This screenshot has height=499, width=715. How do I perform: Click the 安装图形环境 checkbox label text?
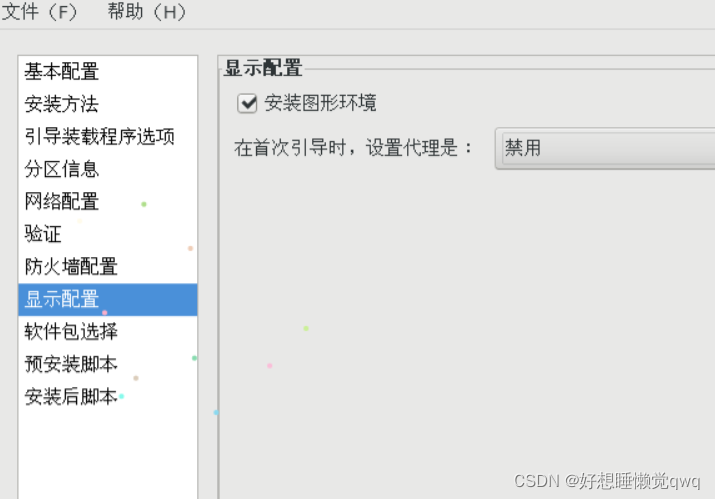pyautogui.click(x=320, y=103)
